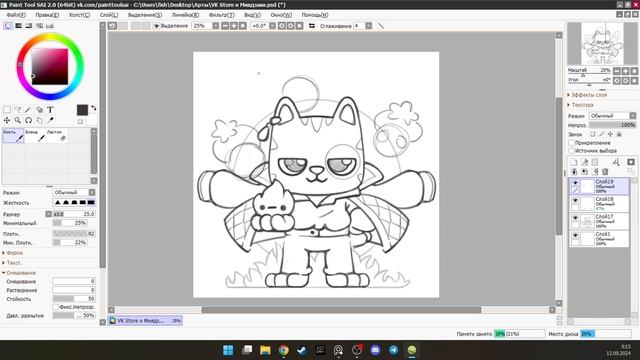Viewport: 640px width, 360px height.
Task: Open the Файл menu
Action: pyautogui.click(x=16, y=15)
